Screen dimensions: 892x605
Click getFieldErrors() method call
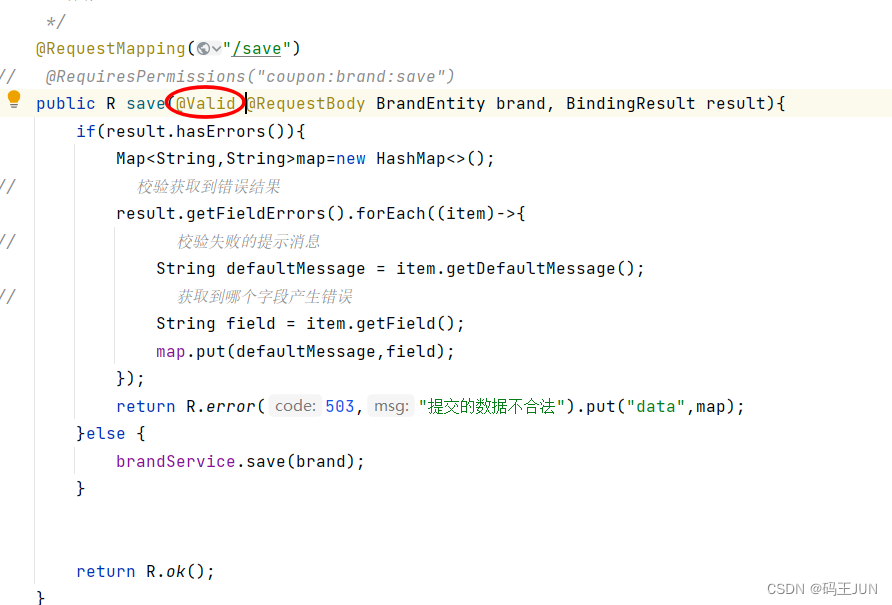click(266, 214)
